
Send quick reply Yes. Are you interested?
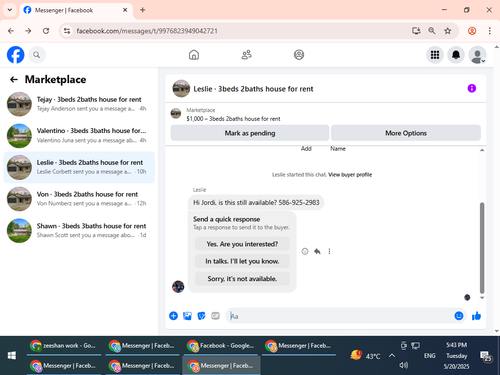(242, 244)
